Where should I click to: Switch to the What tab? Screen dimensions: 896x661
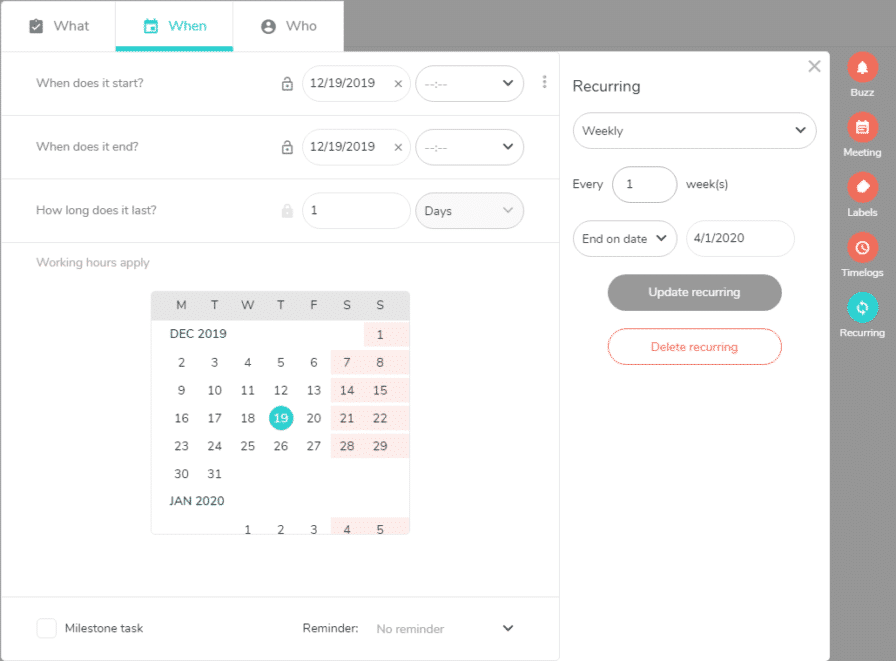59,26
